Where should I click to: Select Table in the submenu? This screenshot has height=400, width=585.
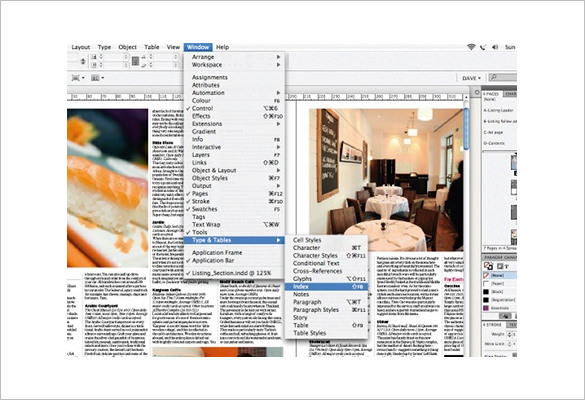tap(326, 325)
